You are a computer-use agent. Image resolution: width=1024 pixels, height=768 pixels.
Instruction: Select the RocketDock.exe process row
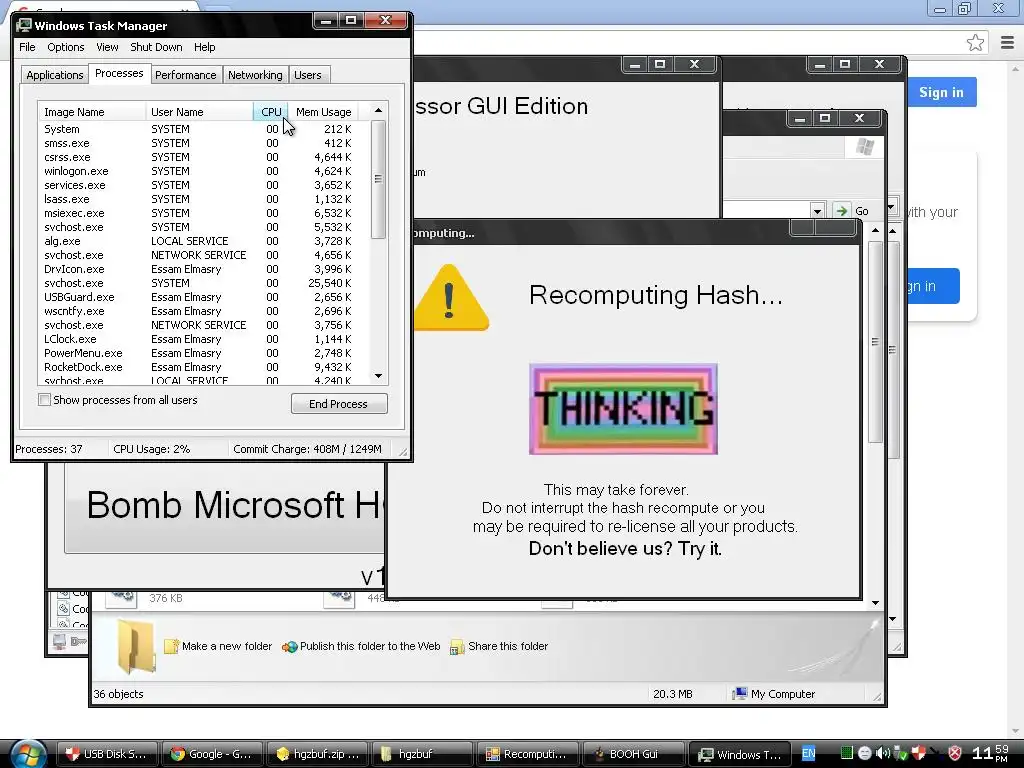(x=204, y=367)
